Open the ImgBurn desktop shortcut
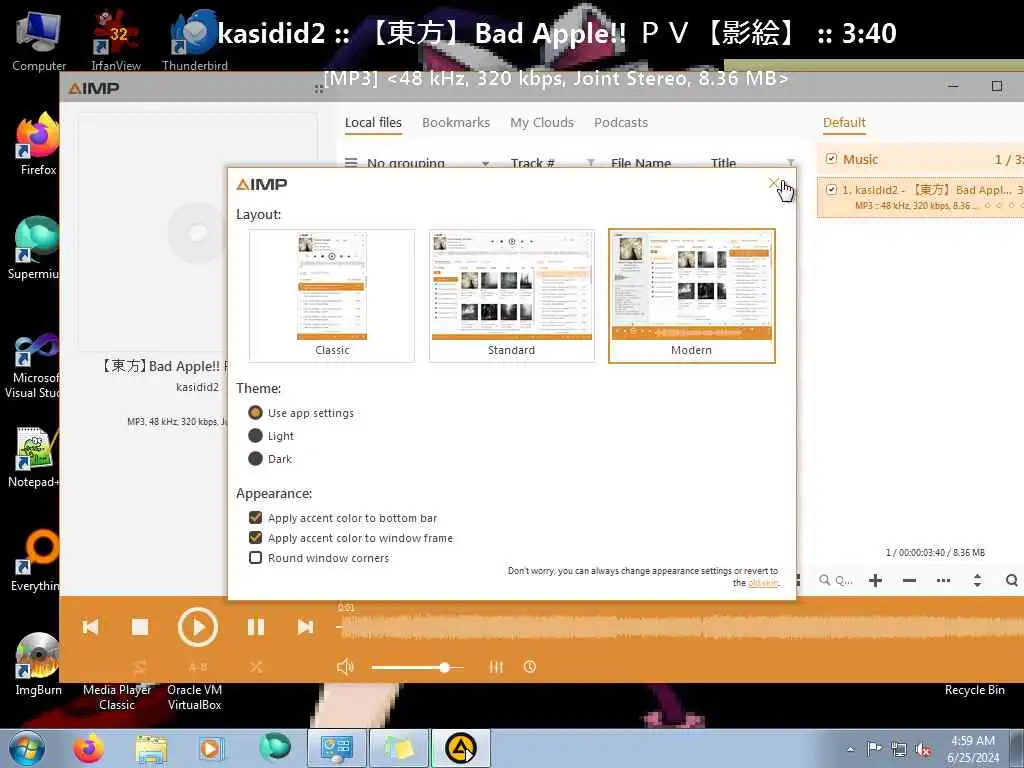The height and width of the screenshot is (768, 1024). point(38,664)
